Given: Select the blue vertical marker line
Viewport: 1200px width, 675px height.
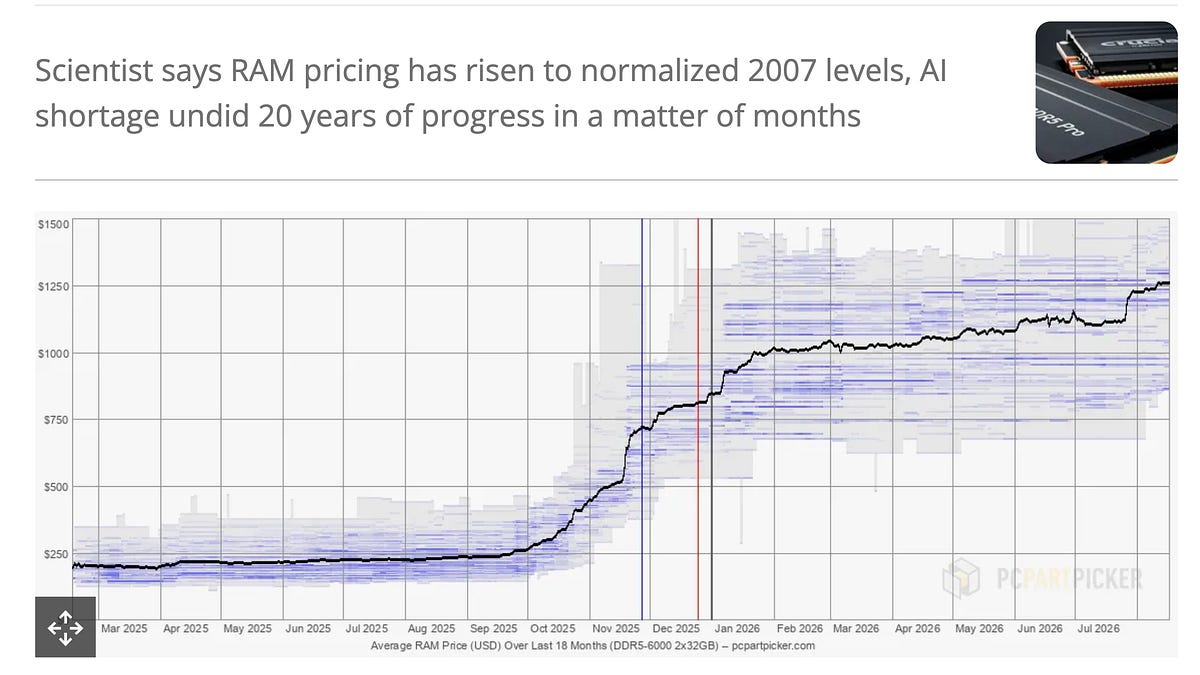Looking at the screenshot, I should 643,418.
